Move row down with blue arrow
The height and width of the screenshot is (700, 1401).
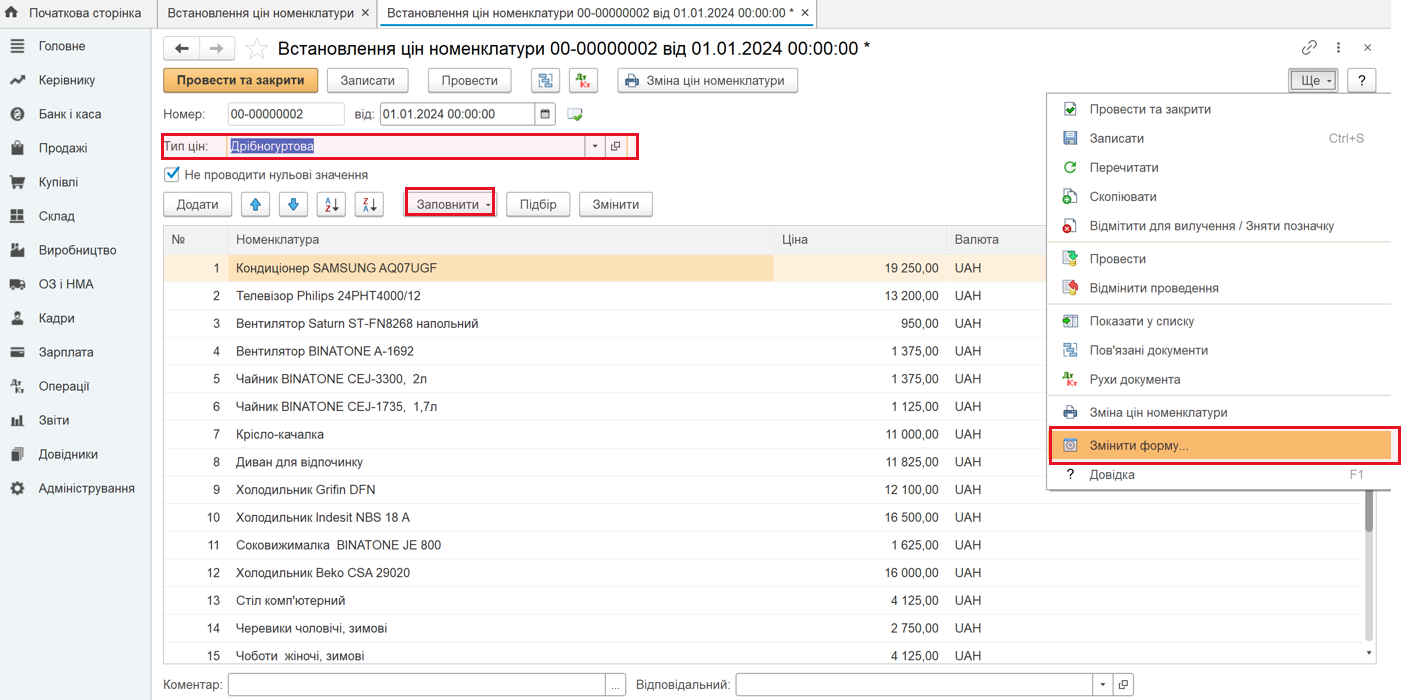click(x=293, y=204)
